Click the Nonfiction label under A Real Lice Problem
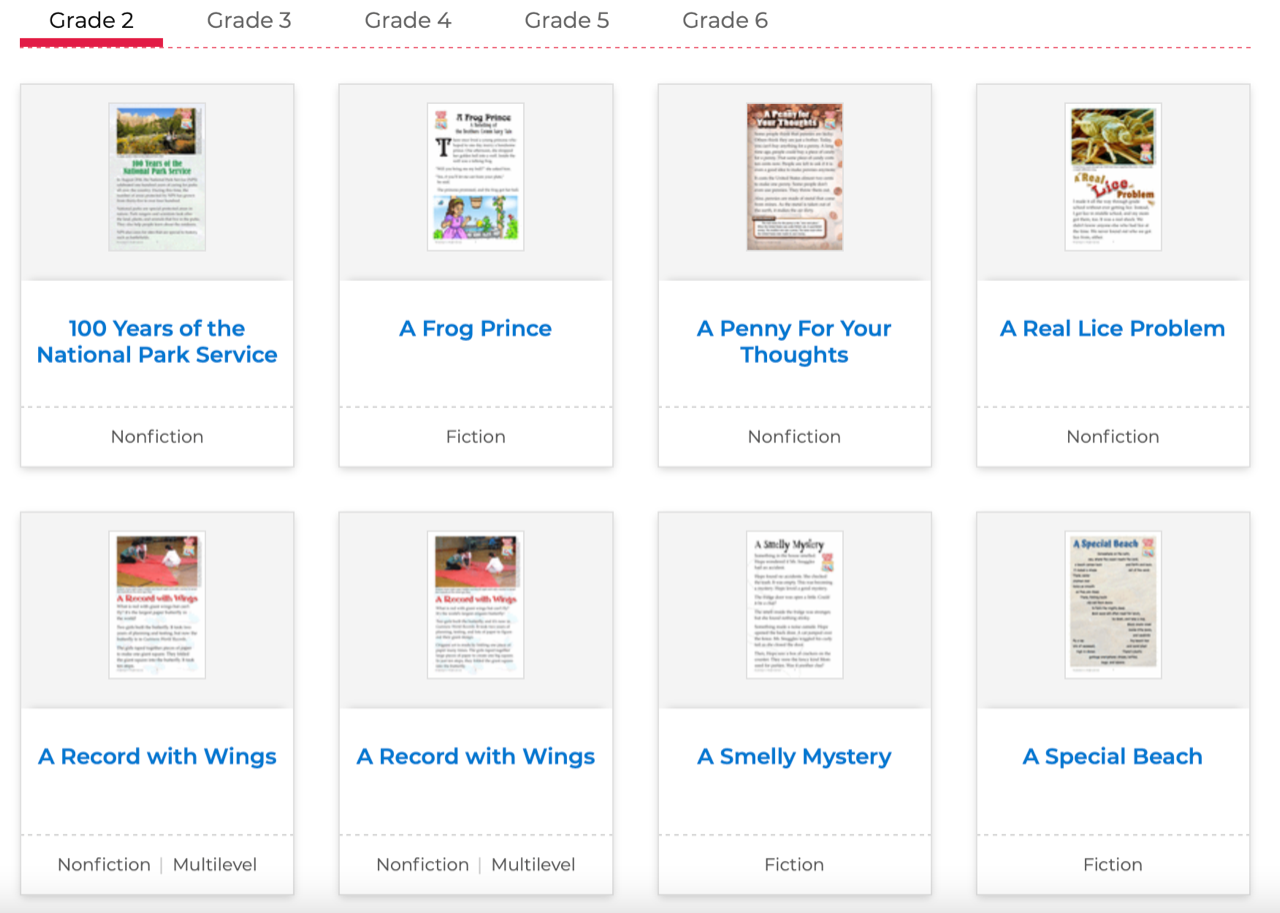 coord(1112,437)
